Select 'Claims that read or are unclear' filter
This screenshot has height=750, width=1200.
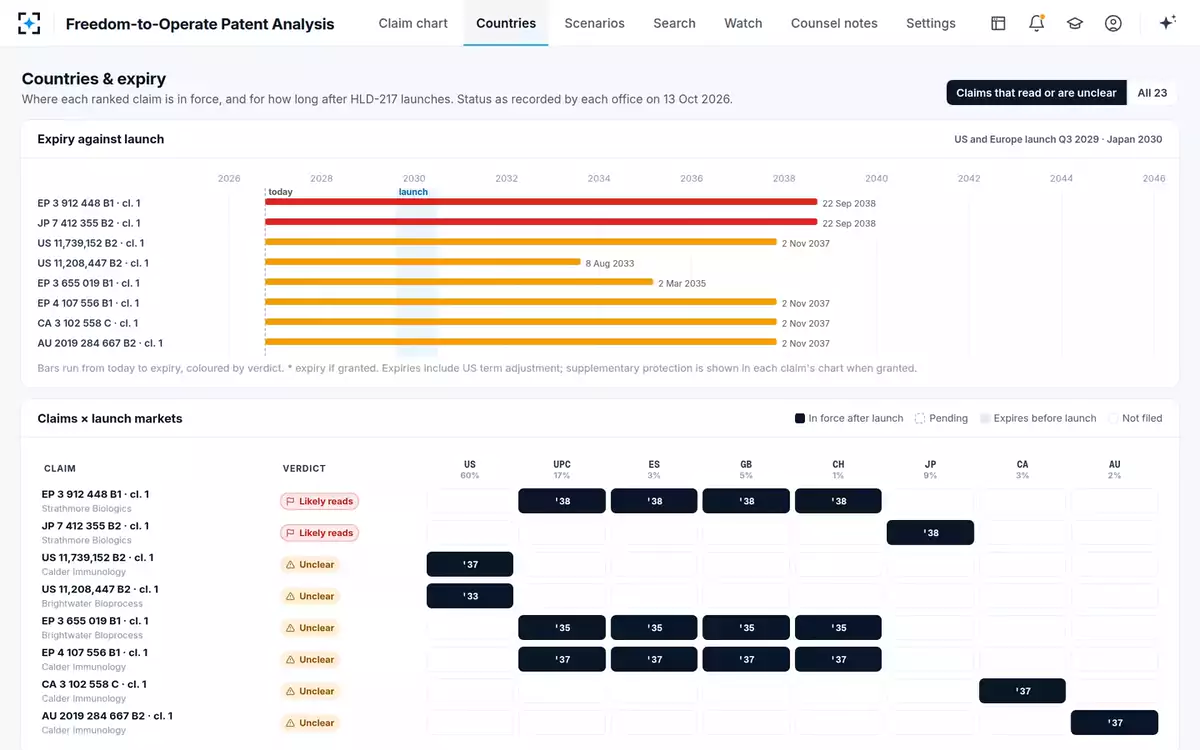point(1036,93)
